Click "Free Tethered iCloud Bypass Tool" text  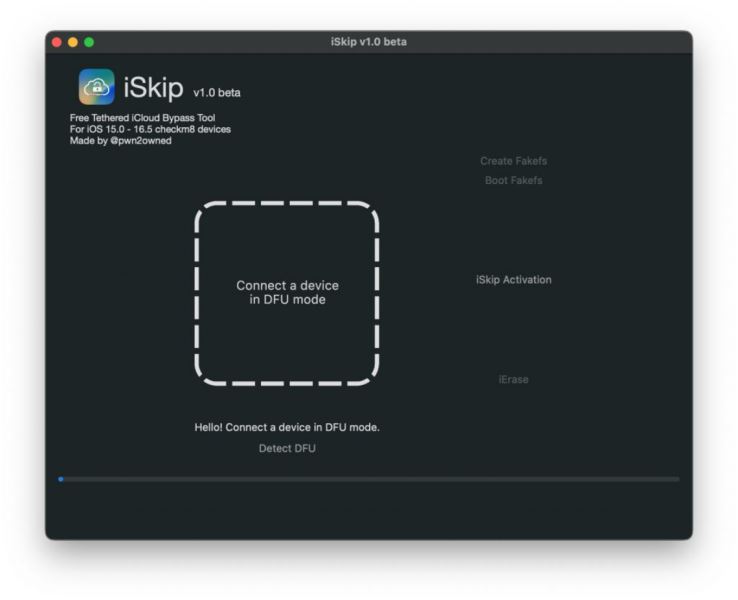(x=143, y=118)
